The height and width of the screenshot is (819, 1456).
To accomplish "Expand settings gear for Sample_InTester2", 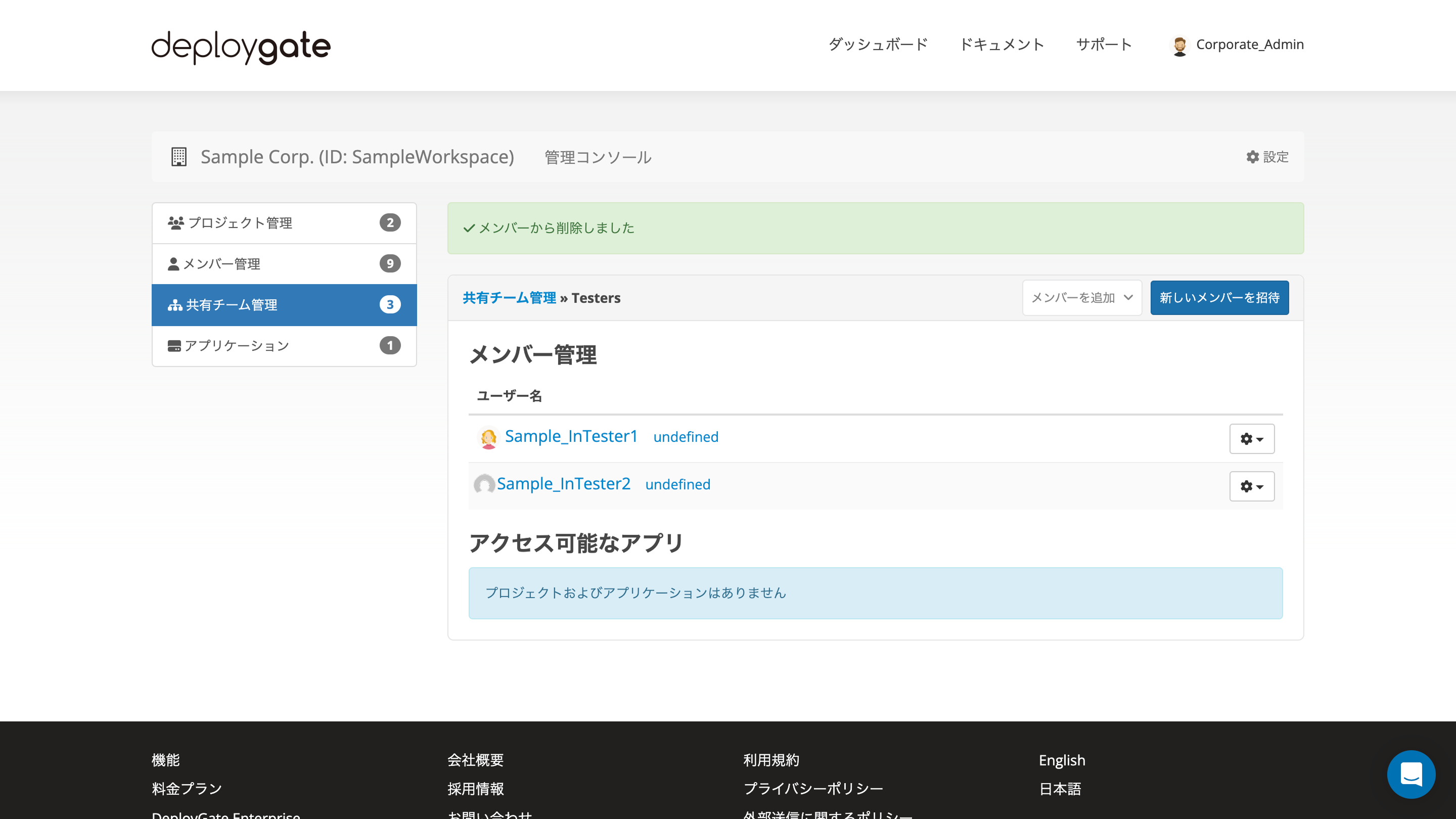I will coord(1251,486).
